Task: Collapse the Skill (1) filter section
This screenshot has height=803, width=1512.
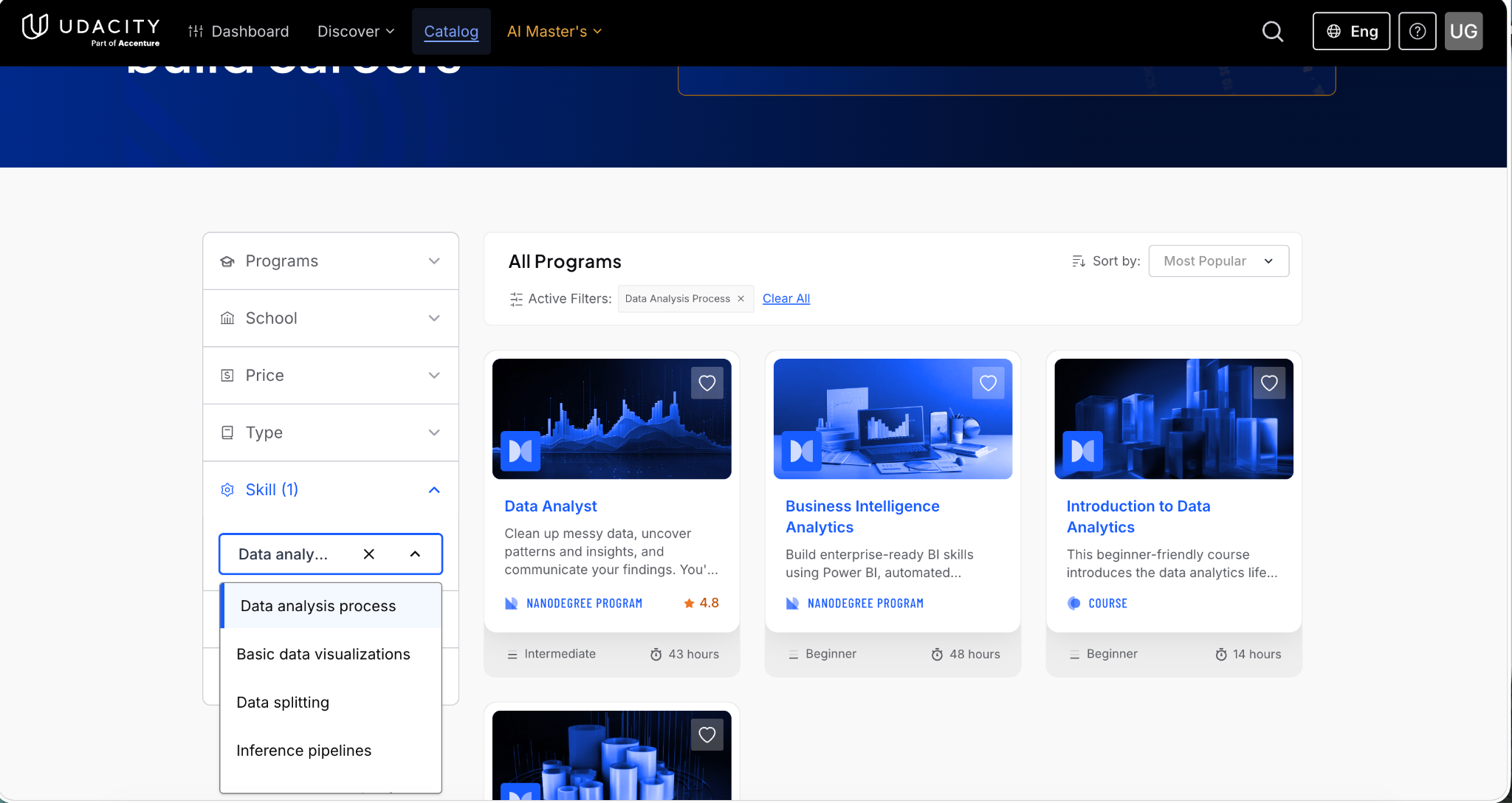Action: (x=331, y=490)
